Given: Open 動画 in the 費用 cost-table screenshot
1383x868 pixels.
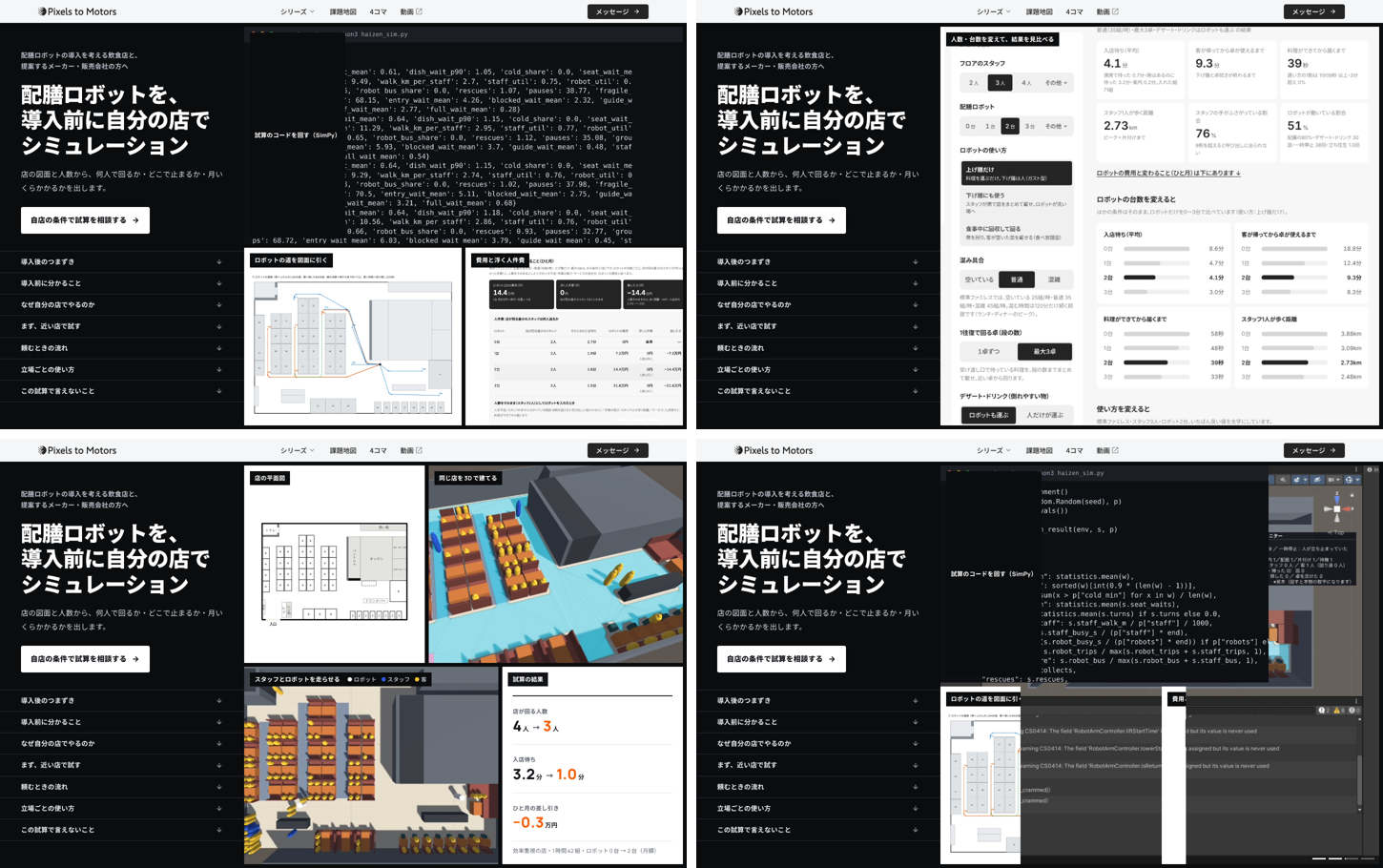Looking at the screenshot, I should (x=411, y=11).
